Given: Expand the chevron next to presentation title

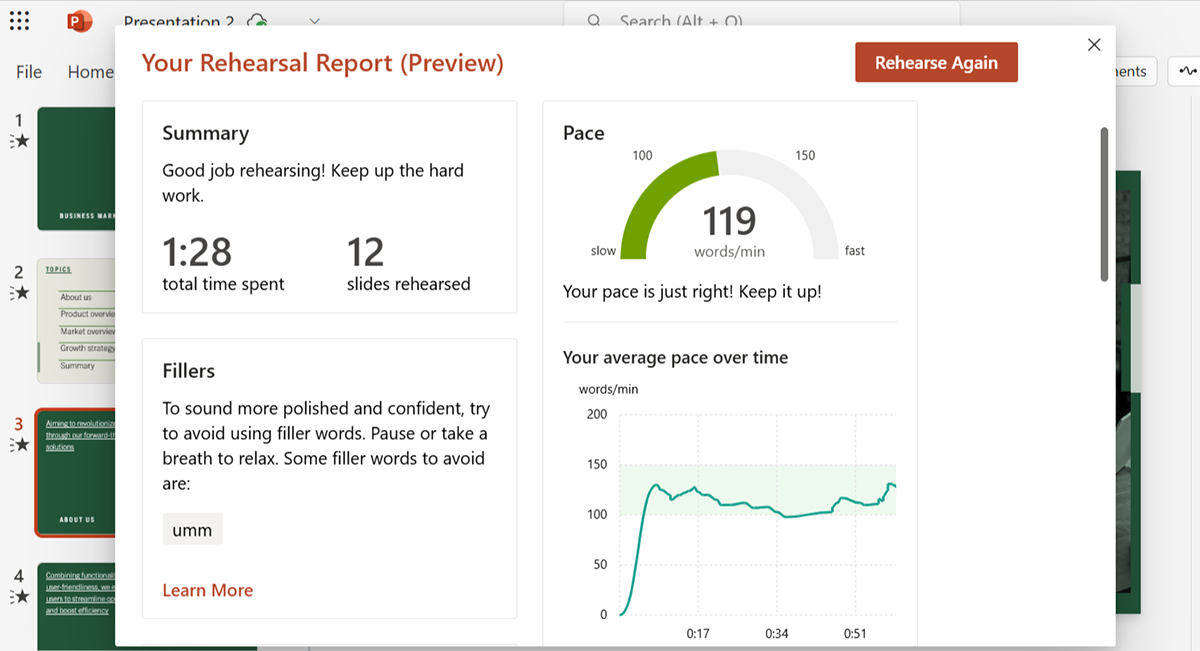Looking at the screenshot, I should [315, 21].
